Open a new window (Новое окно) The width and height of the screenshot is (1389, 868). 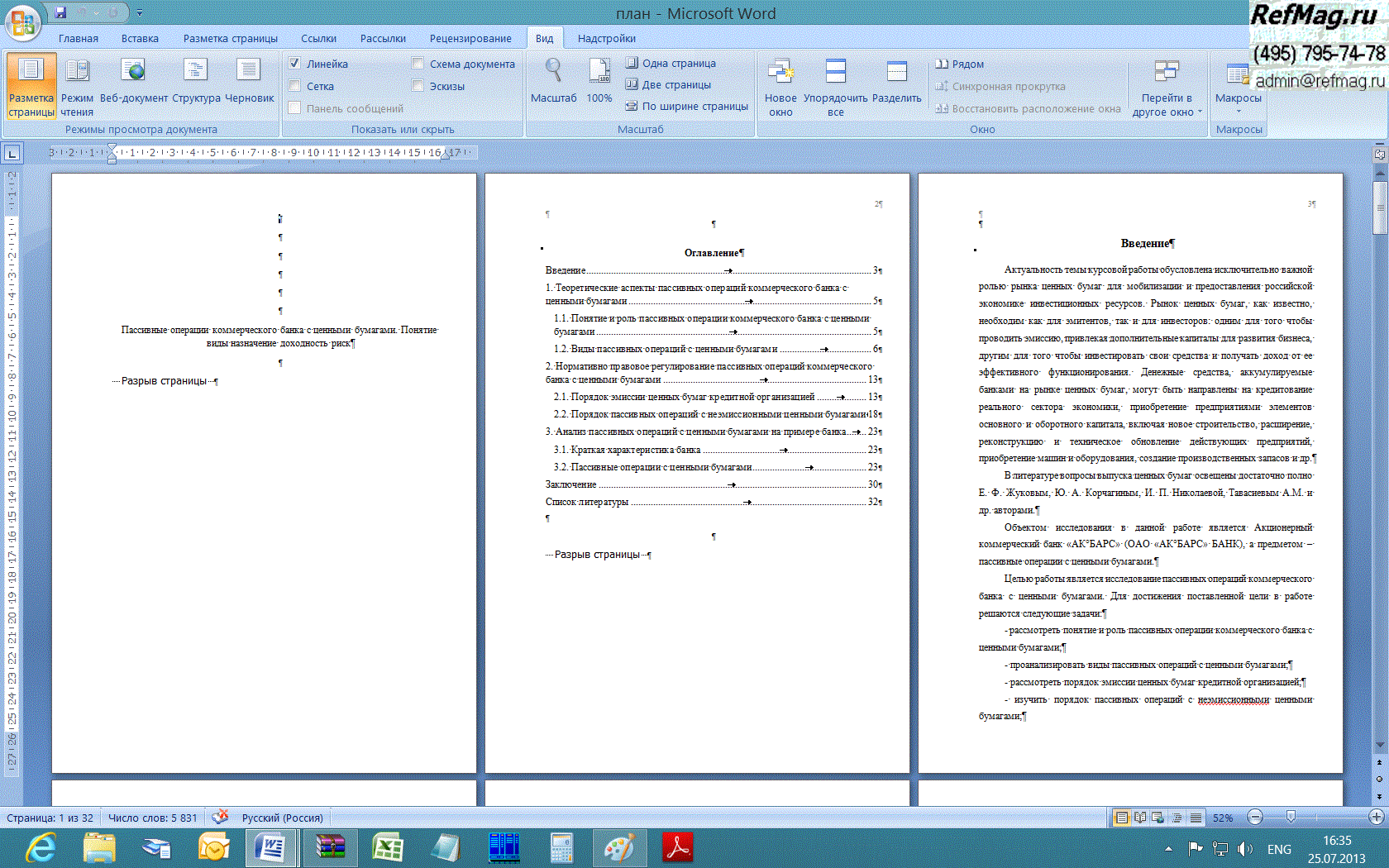(780, 88)
